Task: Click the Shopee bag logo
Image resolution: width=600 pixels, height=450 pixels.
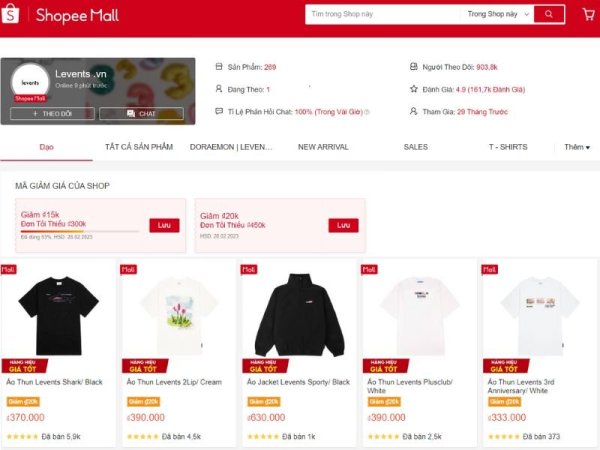Action: tap(10, 14)
